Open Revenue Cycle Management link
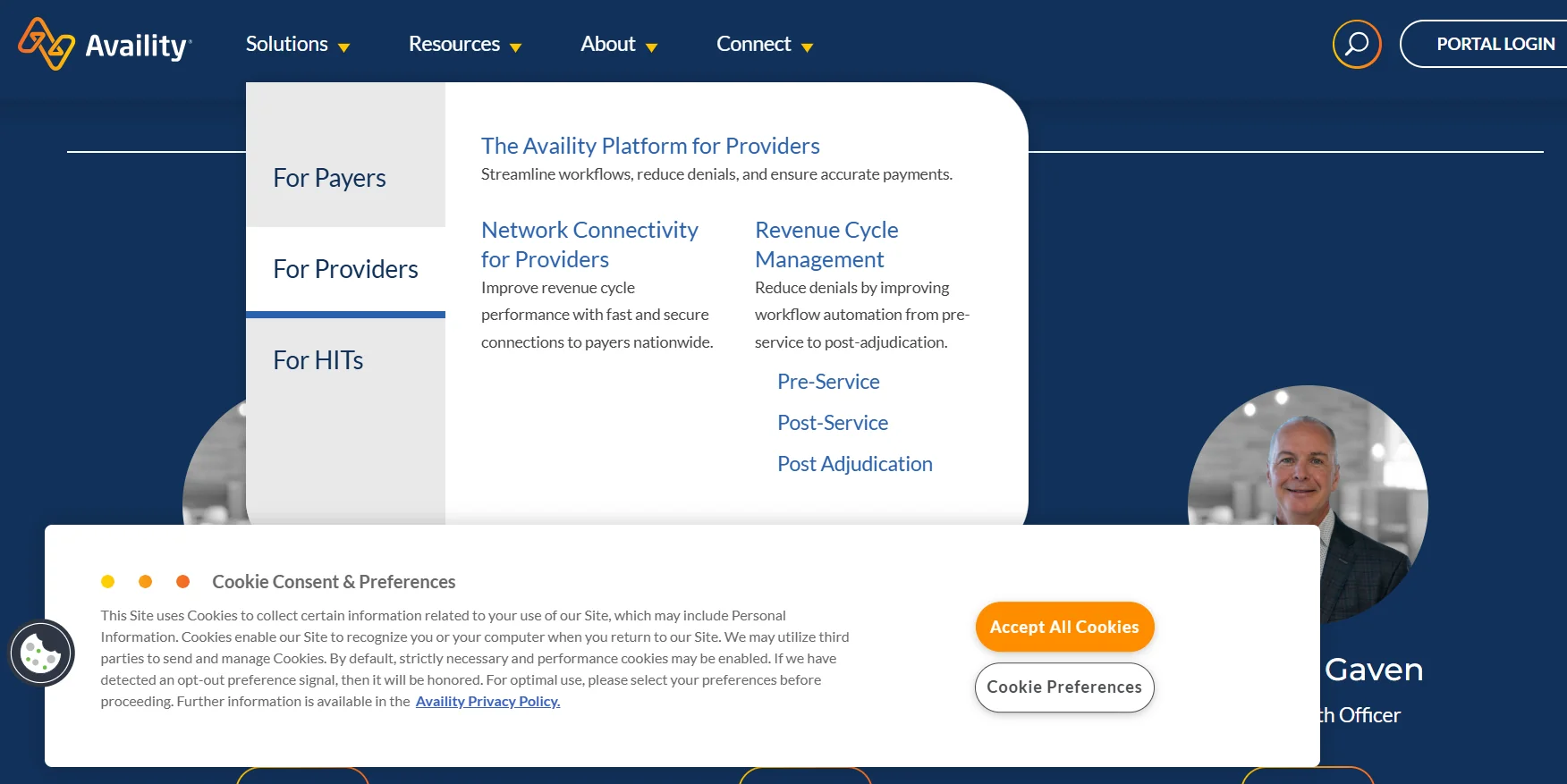 point(826,244)
